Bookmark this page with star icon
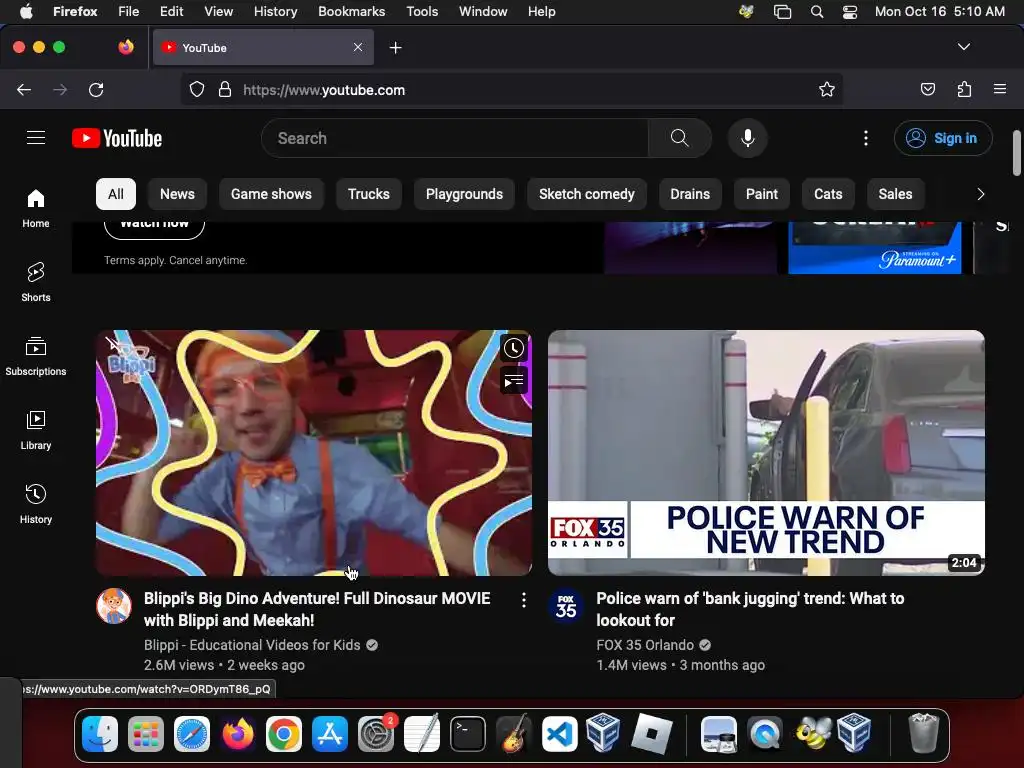Screen dimensions: 1024x768 click(827, 89)
